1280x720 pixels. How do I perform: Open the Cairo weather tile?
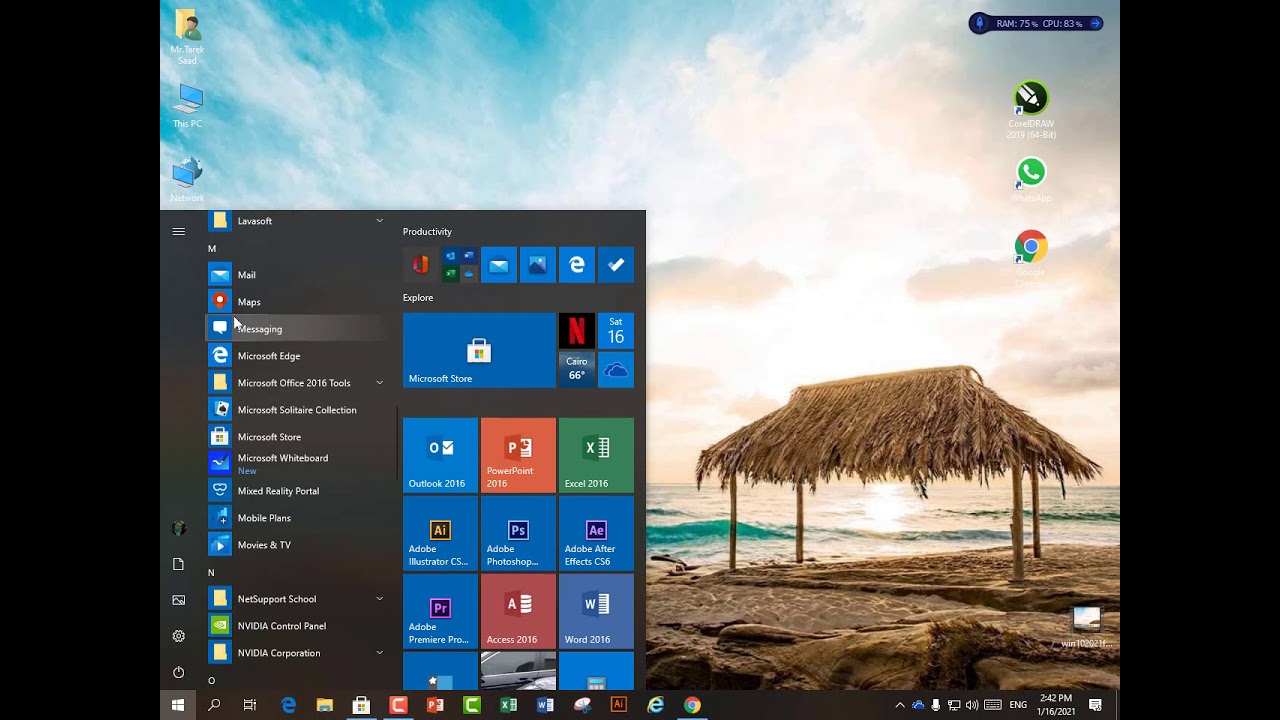pos(577,370)
